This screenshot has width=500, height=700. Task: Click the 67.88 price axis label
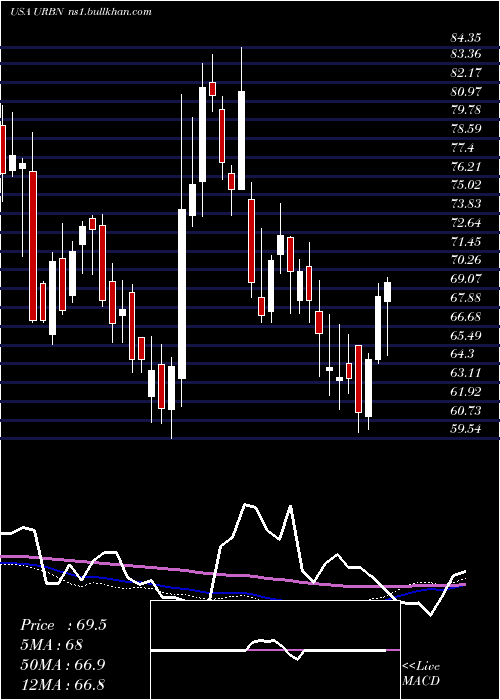click(466, 297)
